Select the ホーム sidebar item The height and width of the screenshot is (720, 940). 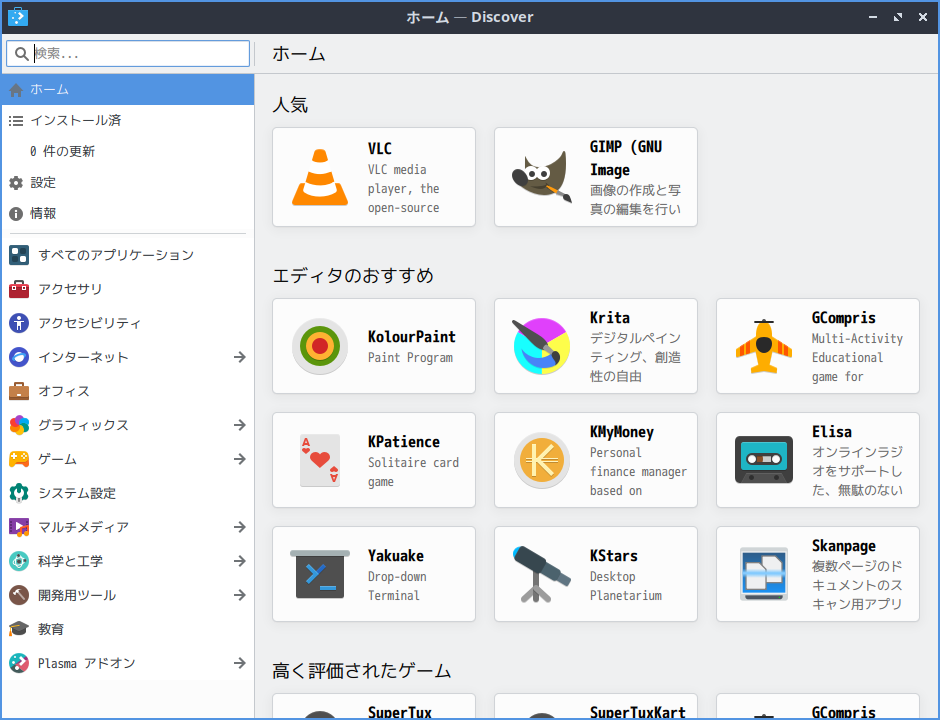tap(128, 90)
